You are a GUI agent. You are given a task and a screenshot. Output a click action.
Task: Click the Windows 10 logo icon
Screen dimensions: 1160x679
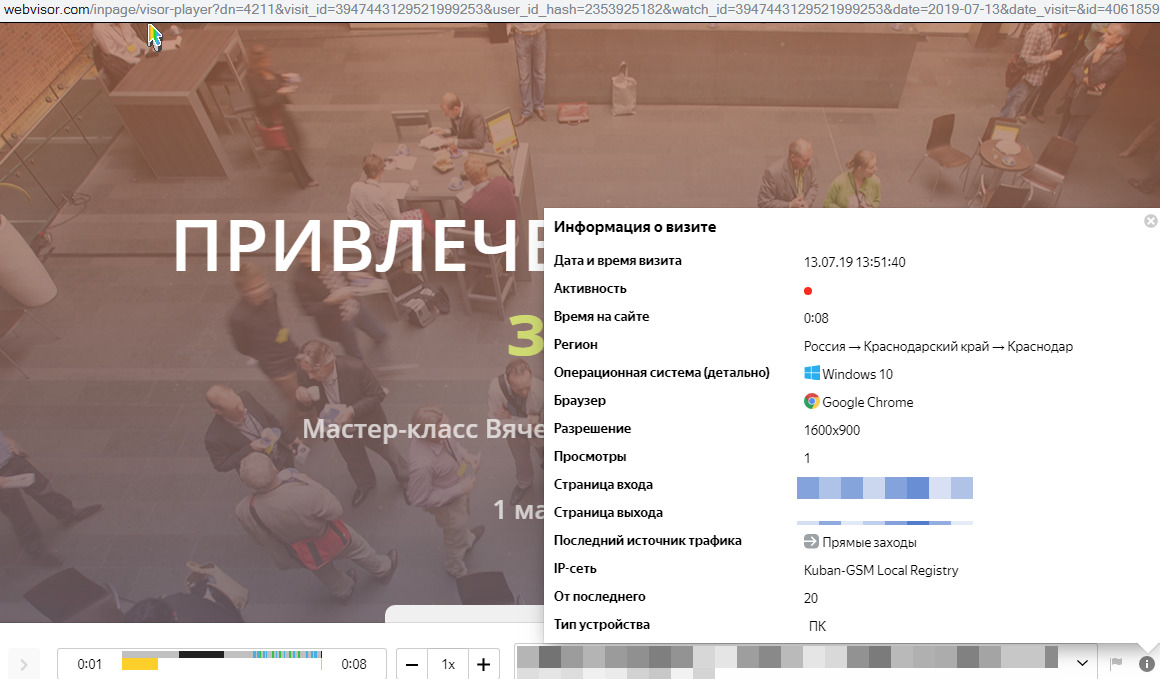tap(812, 373)
